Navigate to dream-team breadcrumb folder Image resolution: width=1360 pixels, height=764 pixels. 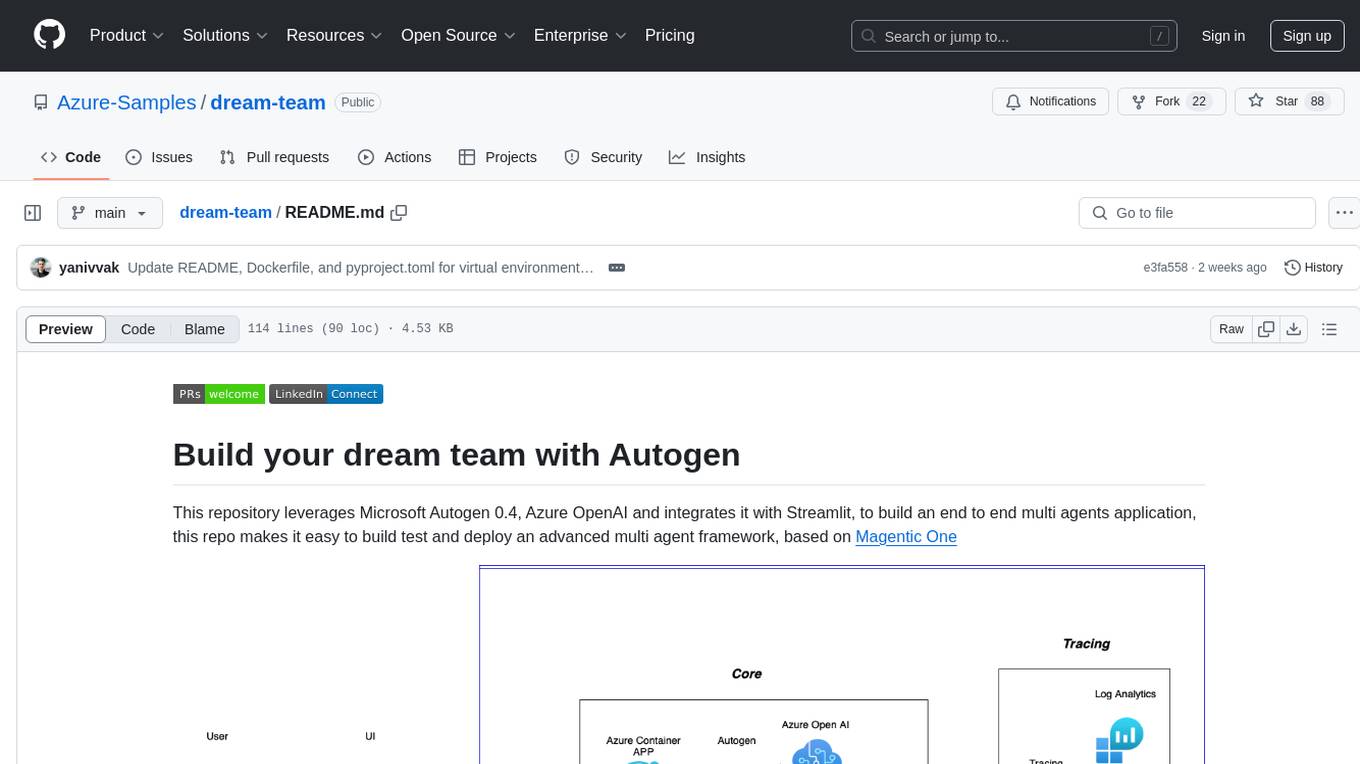pos(226,212)
